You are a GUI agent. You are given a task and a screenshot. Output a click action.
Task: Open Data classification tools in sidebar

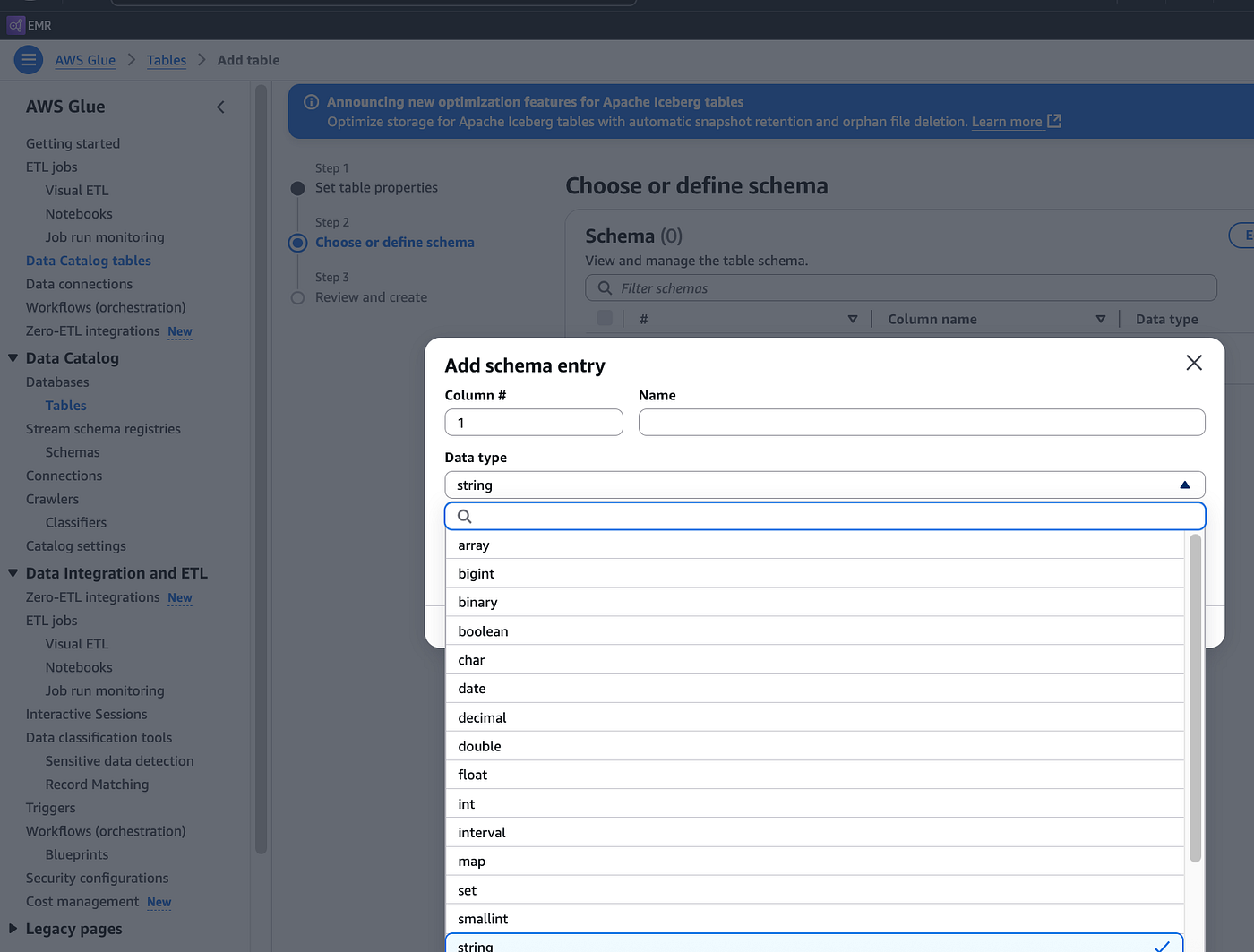(99, 738)
